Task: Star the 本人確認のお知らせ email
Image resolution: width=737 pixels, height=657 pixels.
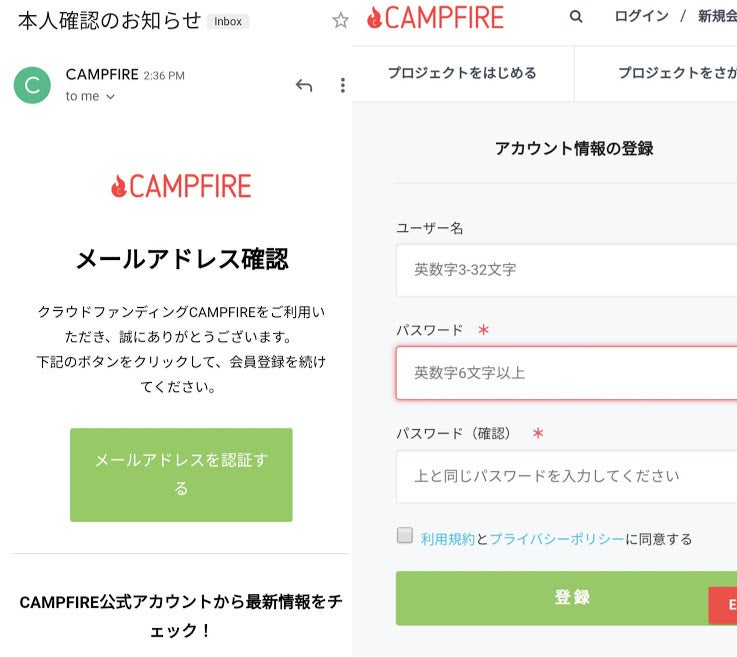Action: [x=340, y=20]
